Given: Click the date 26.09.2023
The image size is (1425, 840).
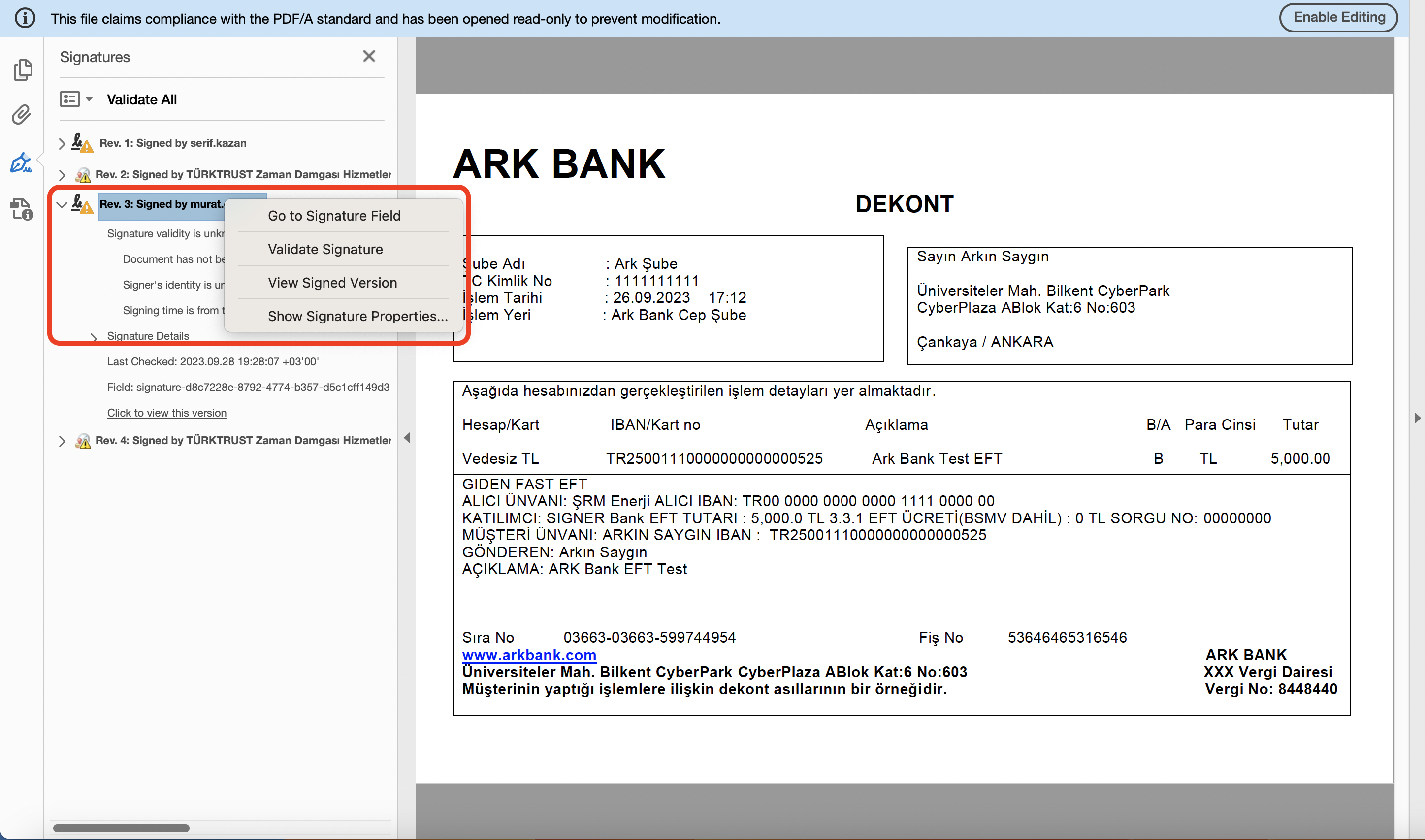Looking at the screenshot, I should [651, 298].
